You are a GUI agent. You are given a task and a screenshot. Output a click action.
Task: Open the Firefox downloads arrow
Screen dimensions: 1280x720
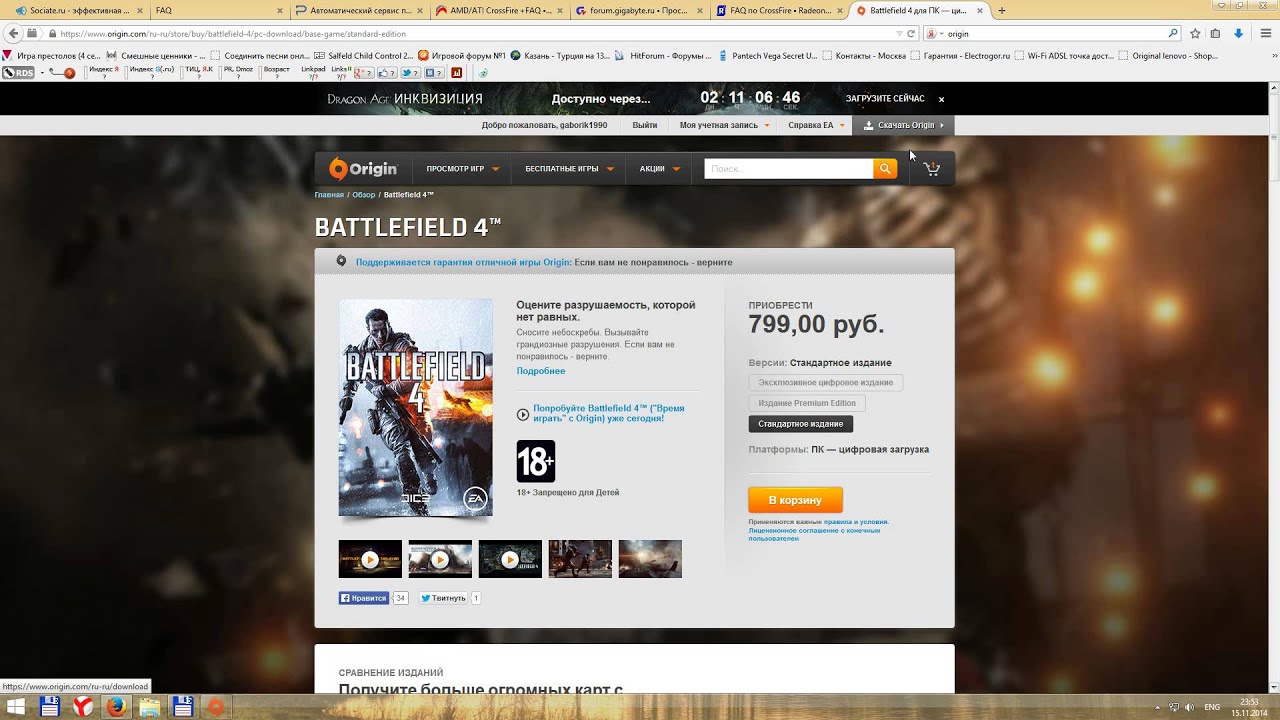[x=1238, y=33]
